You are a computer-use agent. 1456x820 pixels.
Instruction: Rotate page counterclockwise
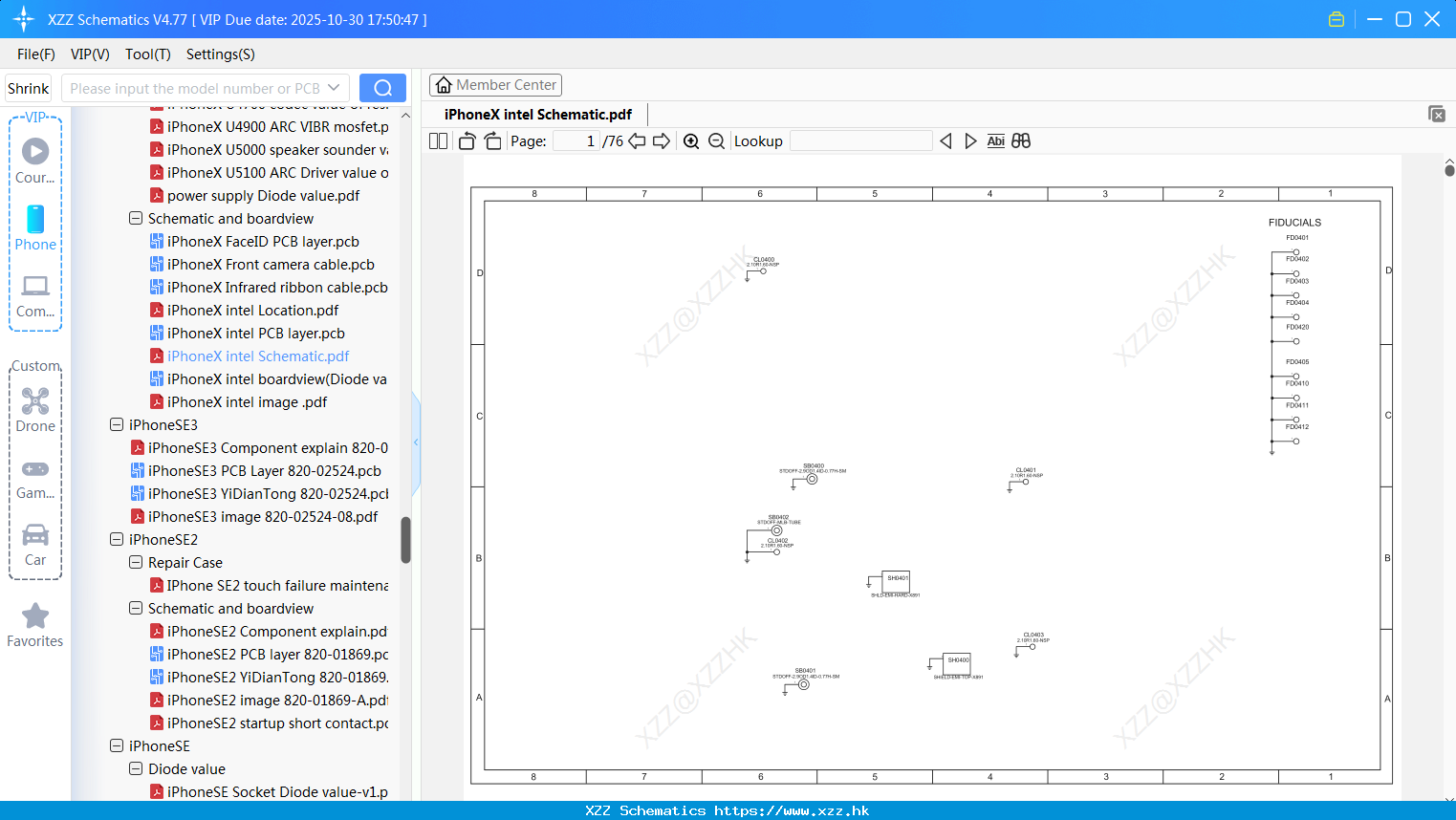tap(467, 141)
